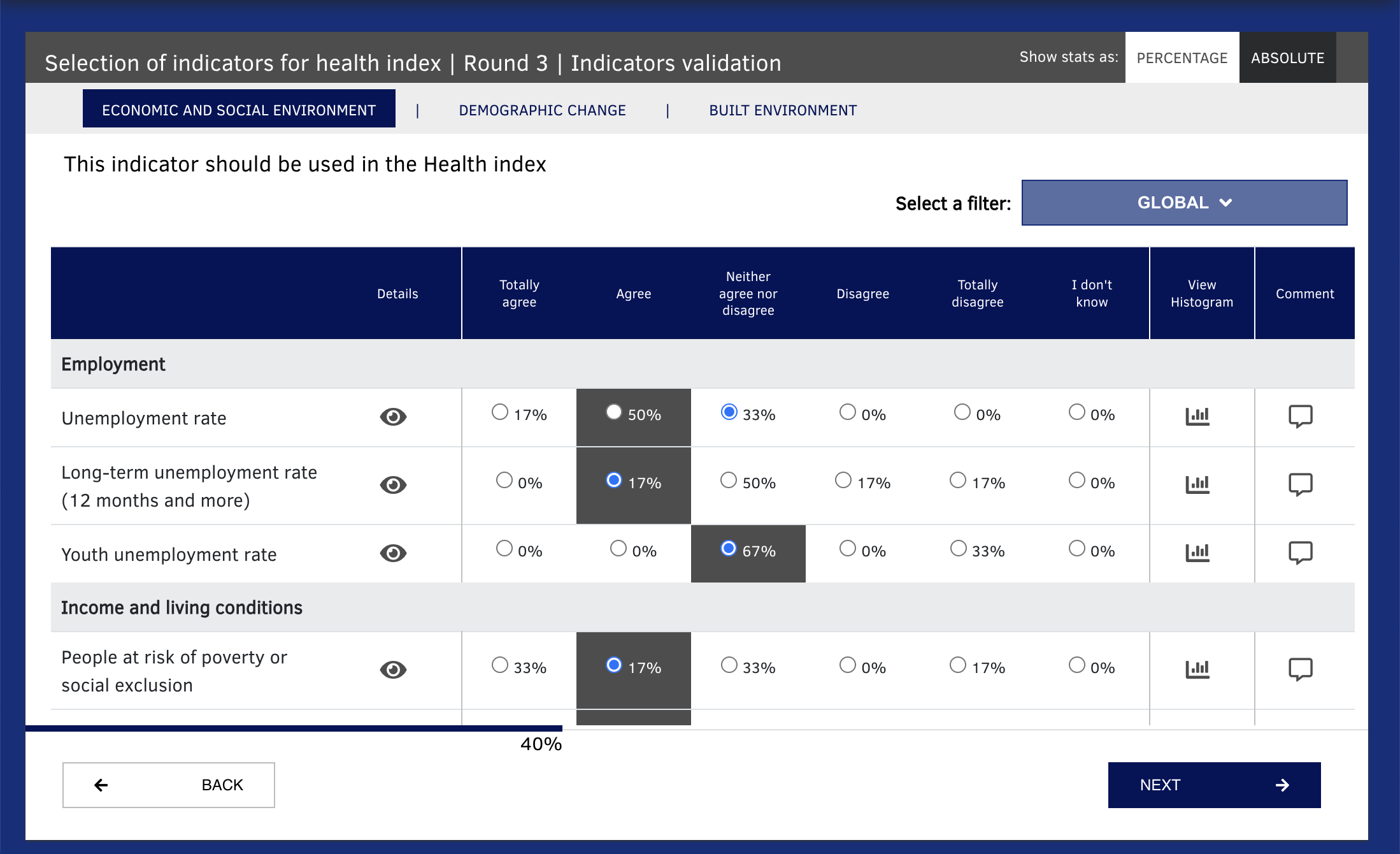
Task: Select Totally disagree 33% for Youth unemployment
Action: [x=959, y=548]
